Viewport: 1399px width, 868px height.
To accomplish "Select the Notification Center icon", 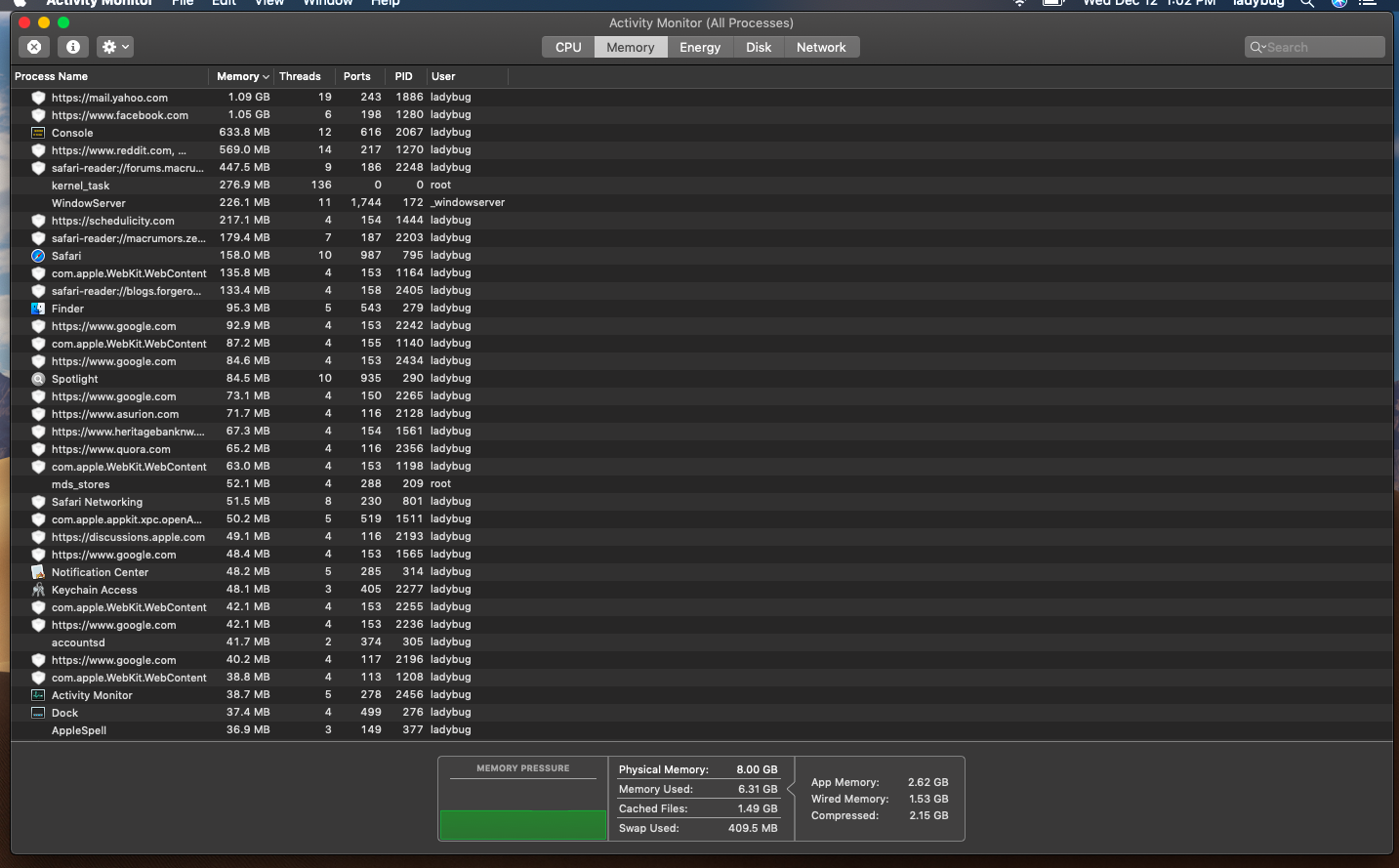I will tap(38, 572).
